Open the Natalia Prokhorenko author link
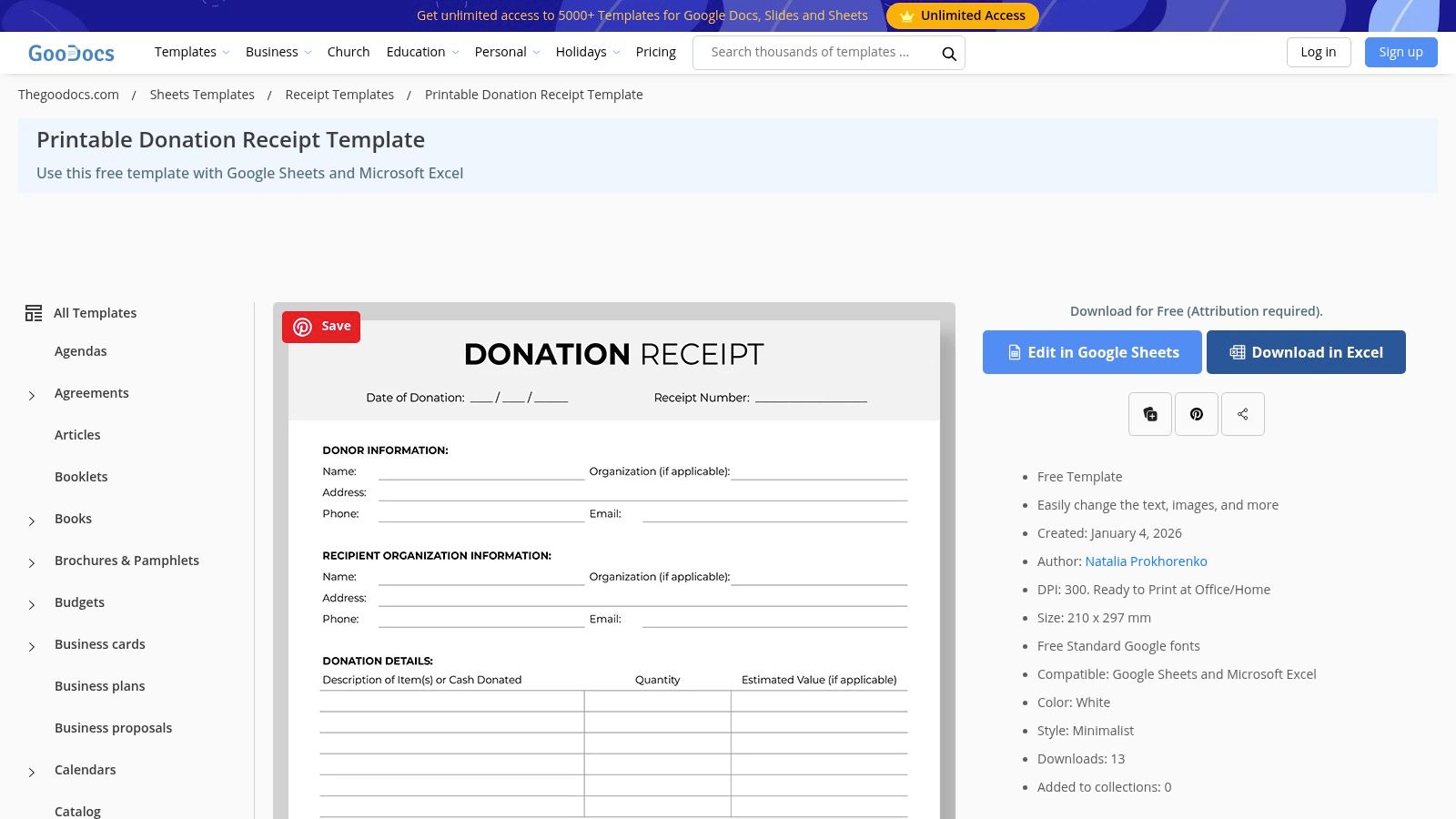Viewport: 1456px width, 819px height. 1146,561
